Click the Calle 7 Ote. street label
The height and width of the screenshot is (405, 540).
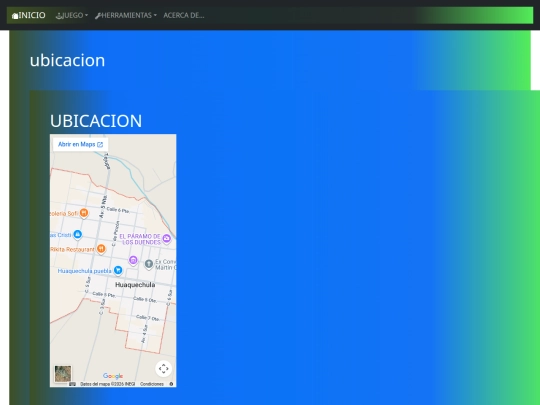(147, 318)
